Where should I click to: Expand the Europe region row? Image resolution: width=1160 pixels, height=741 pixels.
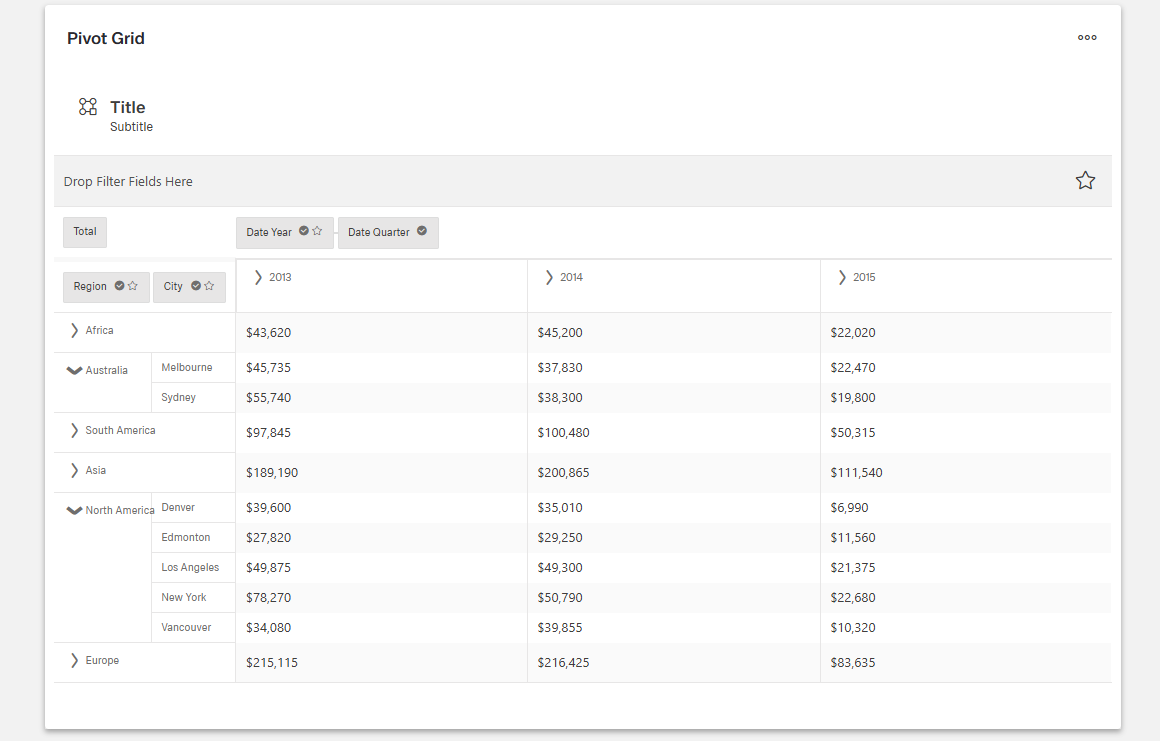(74, 660)
